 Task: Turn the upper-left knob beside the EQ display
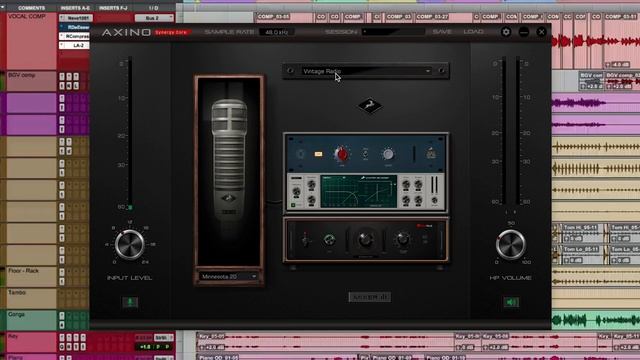(x=311, y=184)
